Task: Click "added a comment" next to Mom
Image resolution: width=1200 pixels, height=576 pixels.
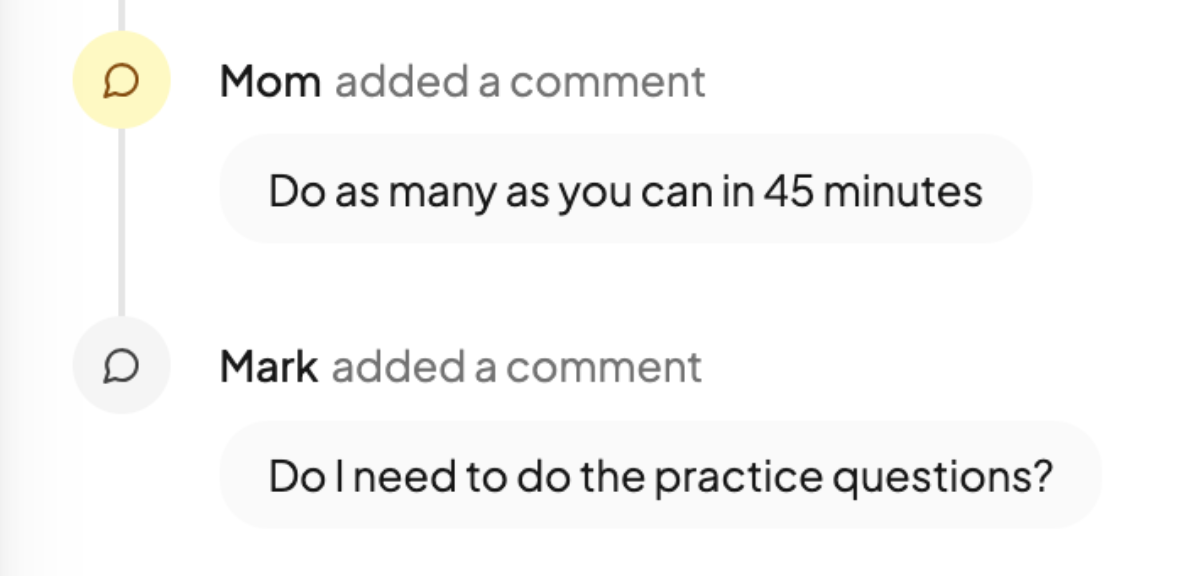Action: tap(520, 82)
